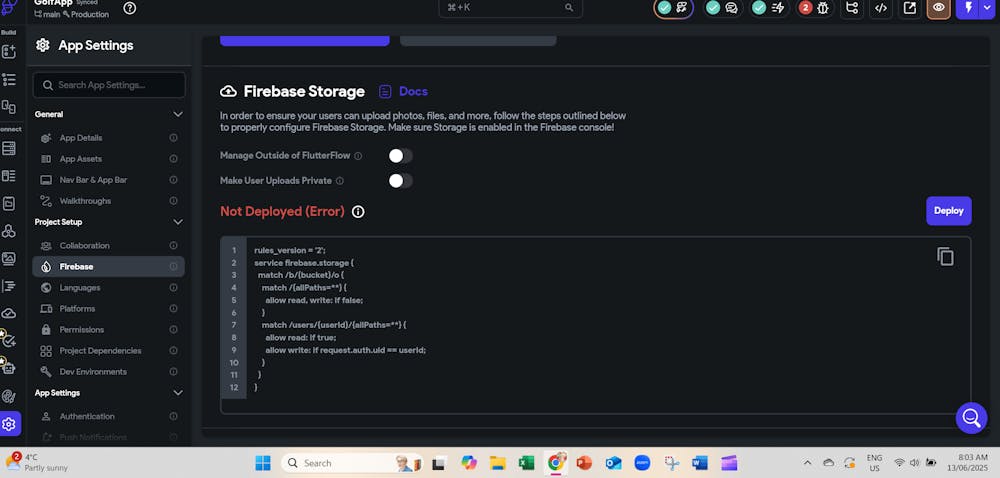The height and width of the screenshot is (478, 1000).
Task: Open App Assets settings
Action: click(108, 159)
